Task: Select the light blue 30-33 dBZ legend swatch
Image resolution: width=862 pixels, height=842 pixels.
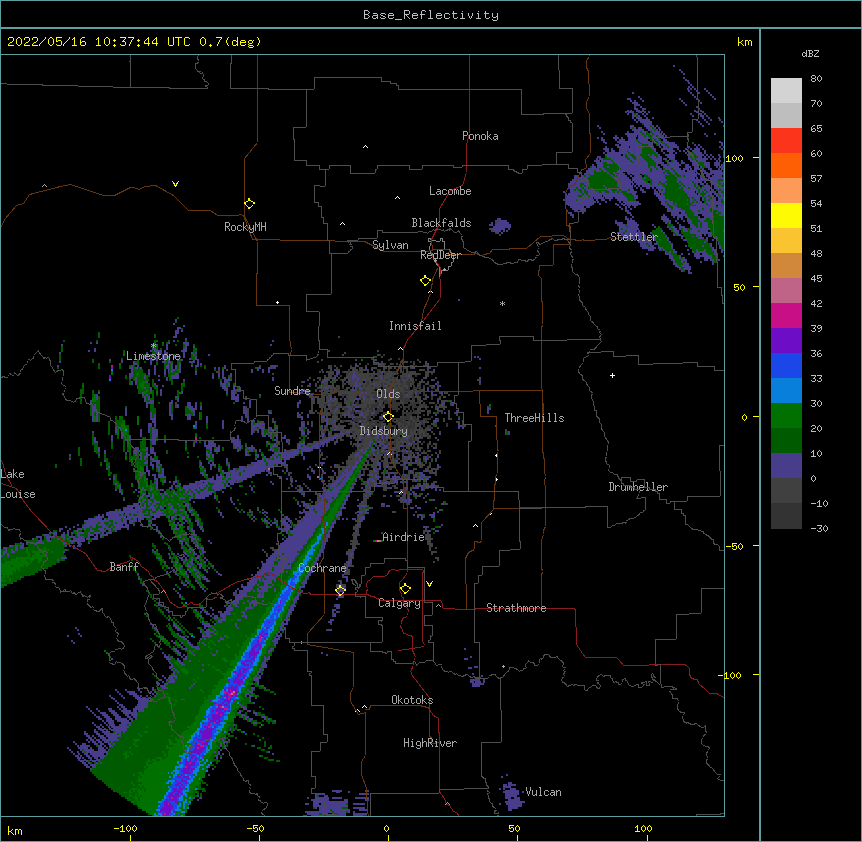Action: point(786,391)
